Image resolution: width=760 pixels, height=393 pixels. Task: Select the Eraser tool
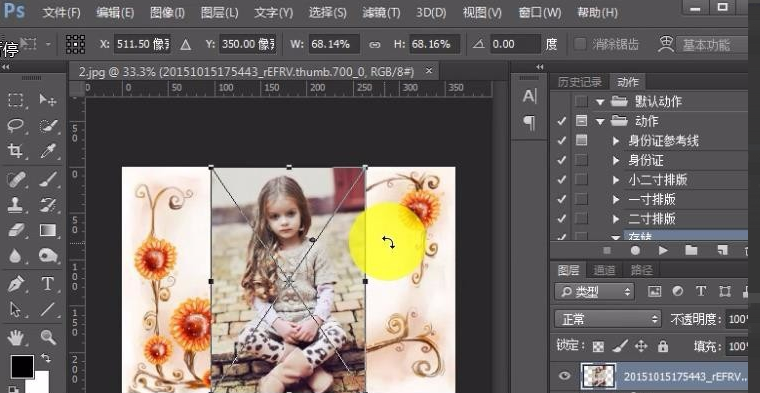tap(16, 230)
